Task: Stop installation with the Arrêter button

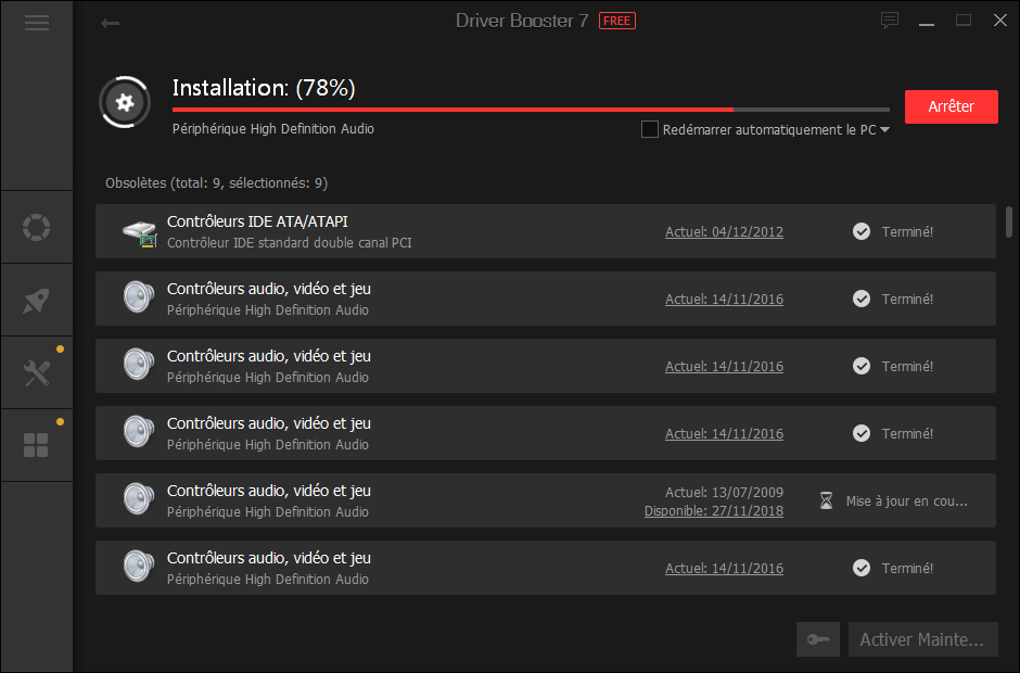Action: coord(951,107)
